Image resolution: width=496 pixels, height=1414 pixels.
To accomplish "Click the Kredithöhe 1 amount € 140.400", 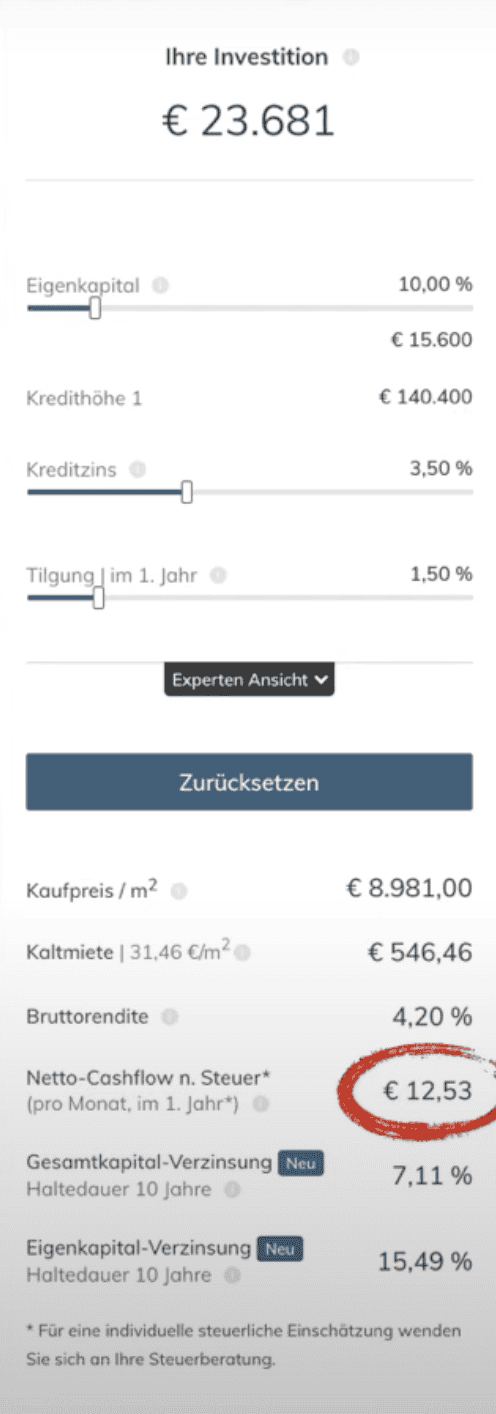I will click(x=426, y=397).
